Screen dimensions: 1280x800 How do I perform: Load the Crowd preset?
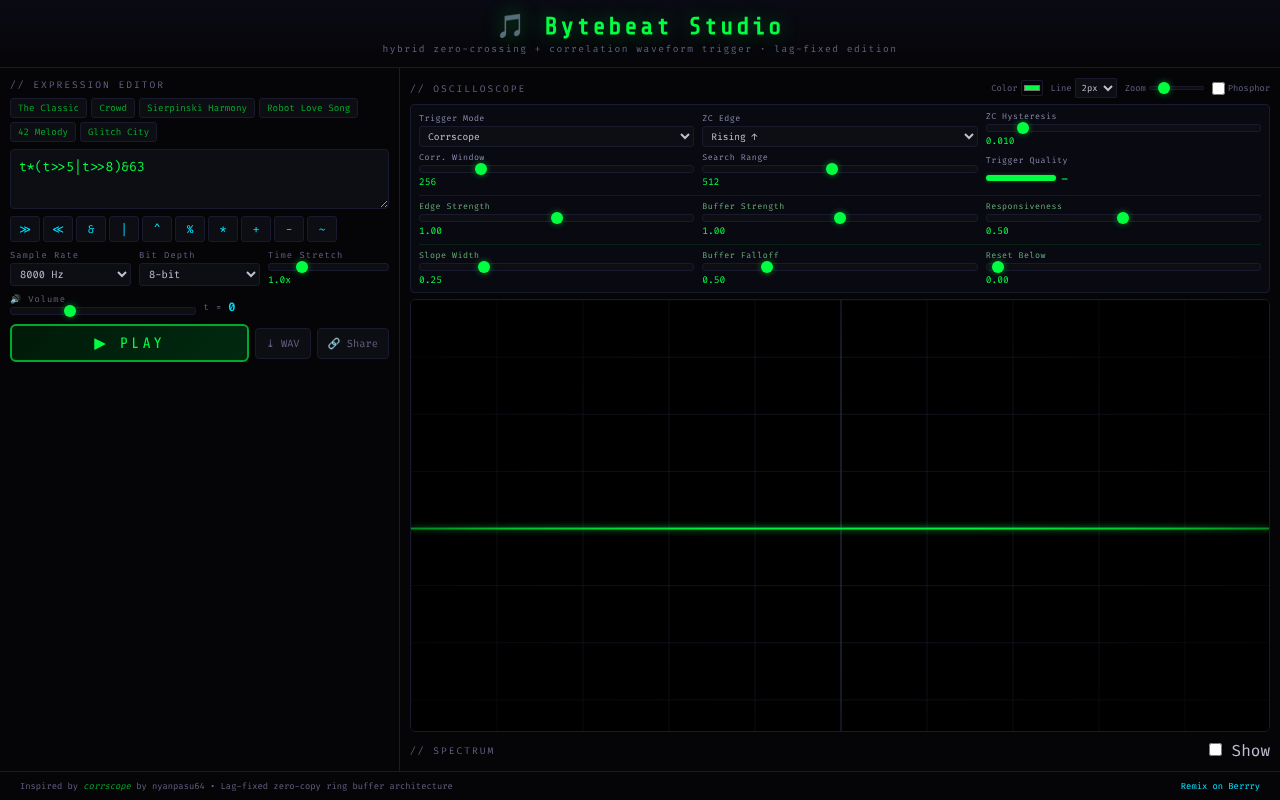click(113, 108)
